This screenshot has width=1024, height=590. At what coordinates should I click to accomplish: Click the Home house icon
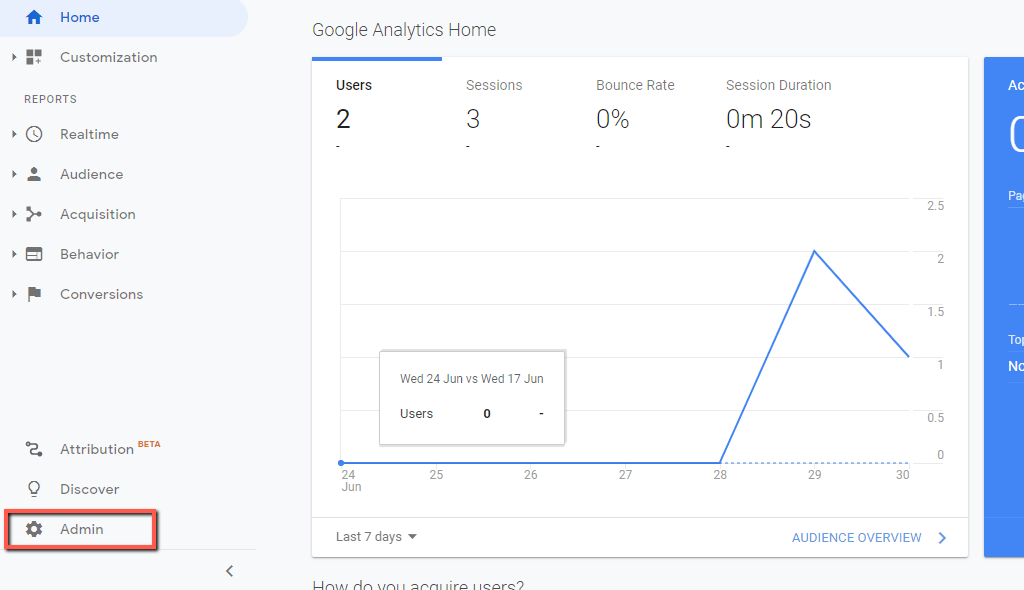34,17
